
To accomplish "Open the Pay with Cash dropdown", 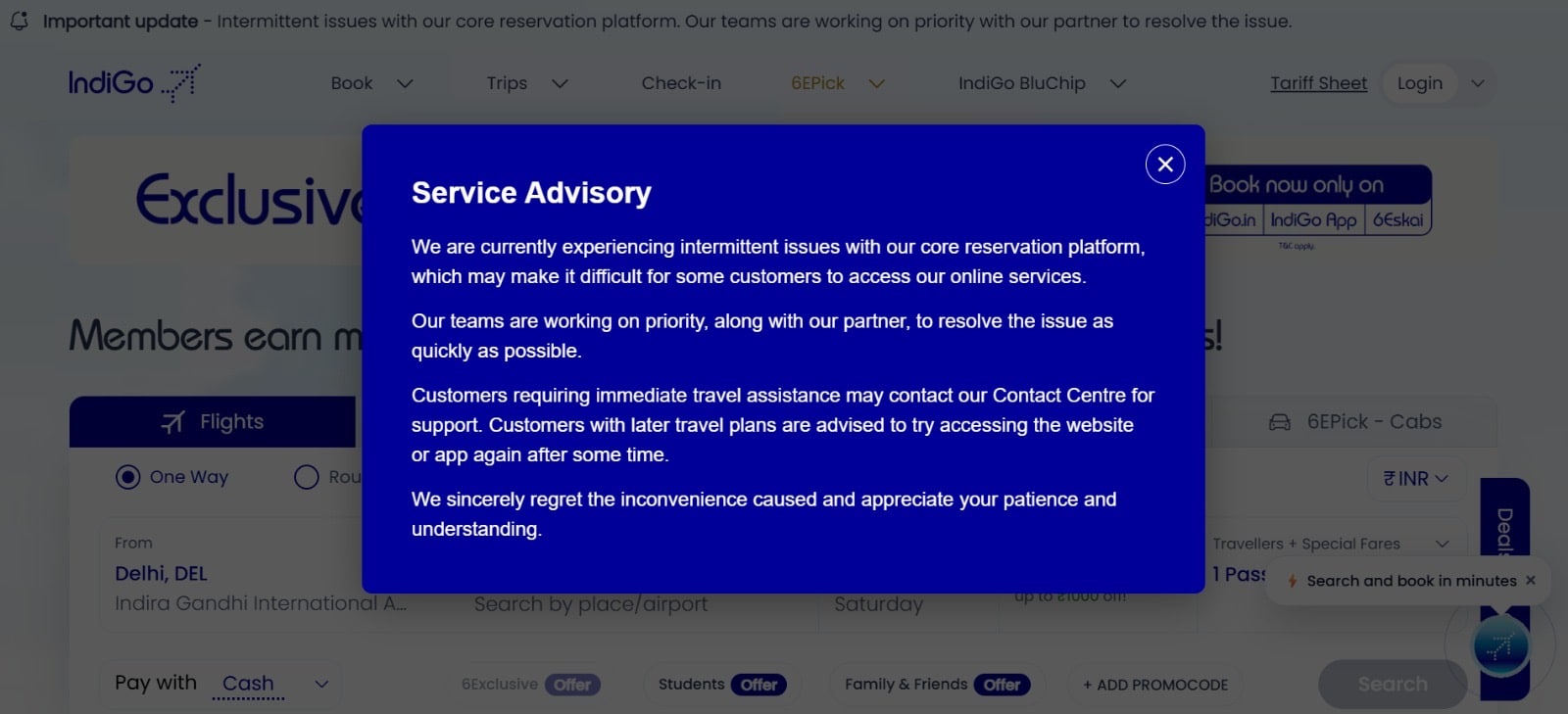I will [221, 684].
